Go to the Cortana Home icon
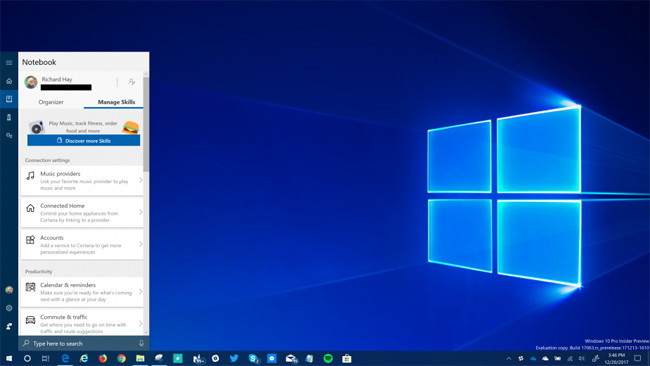650x366 pixels. (x=9, y=81)
